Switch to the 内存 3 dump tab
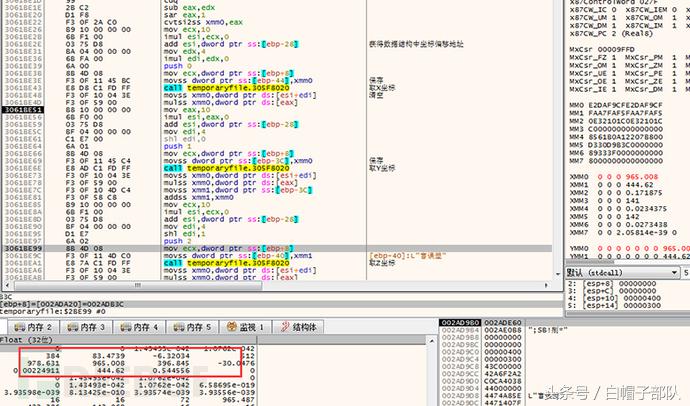 (x=86, y=327)
